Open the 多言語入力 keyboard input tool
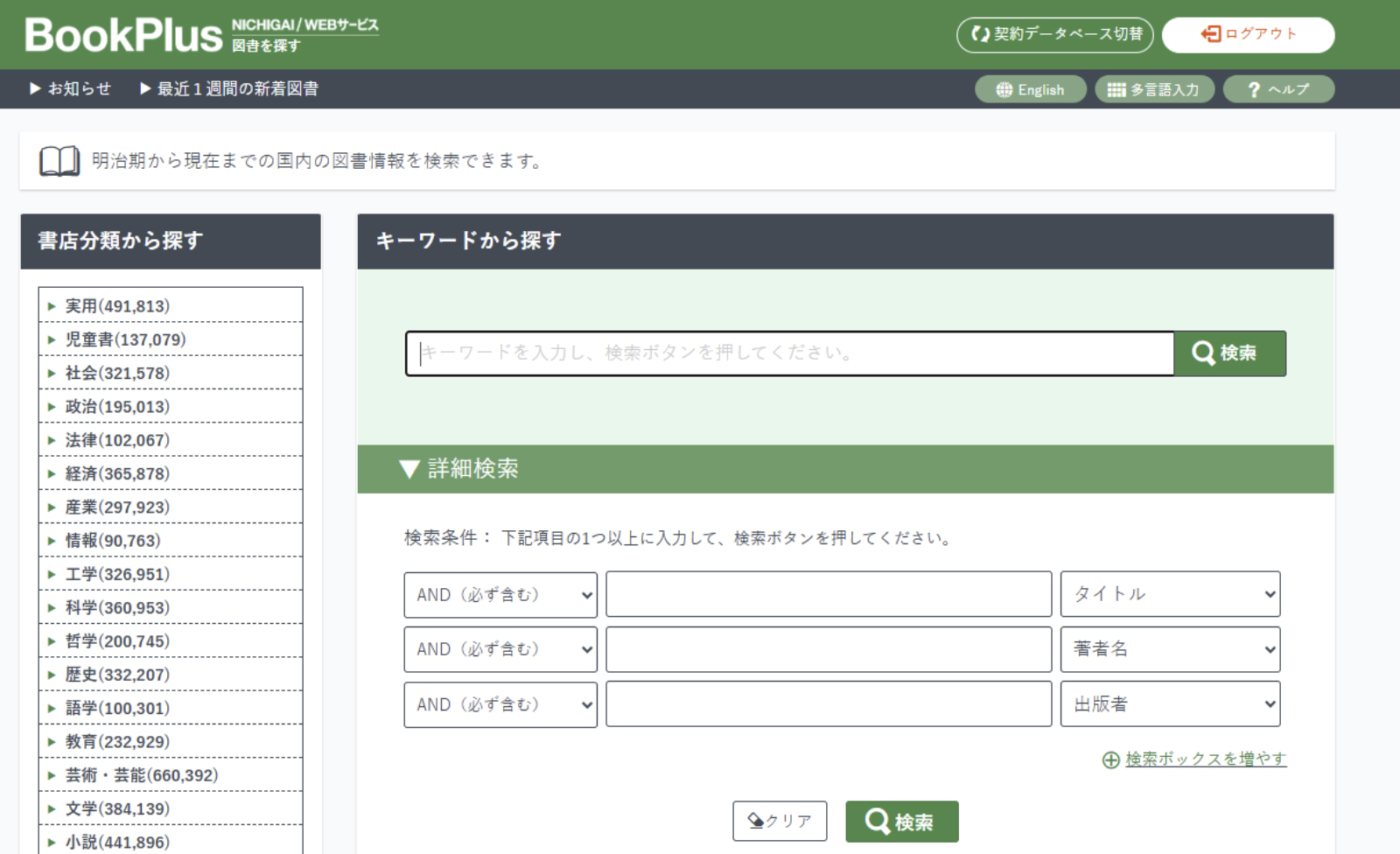1400x854 pixels. (1153, 89)
